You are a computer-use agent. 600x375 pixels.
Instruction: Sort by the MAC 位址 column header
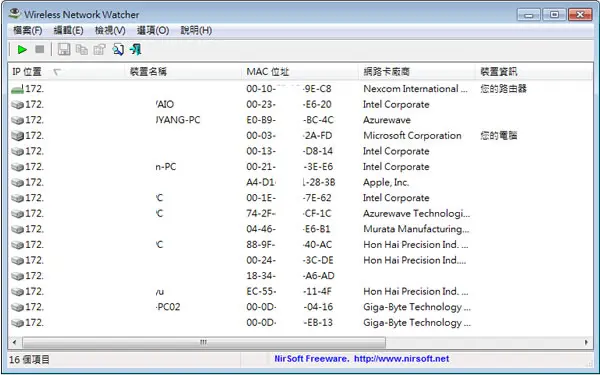coord(300,72)
